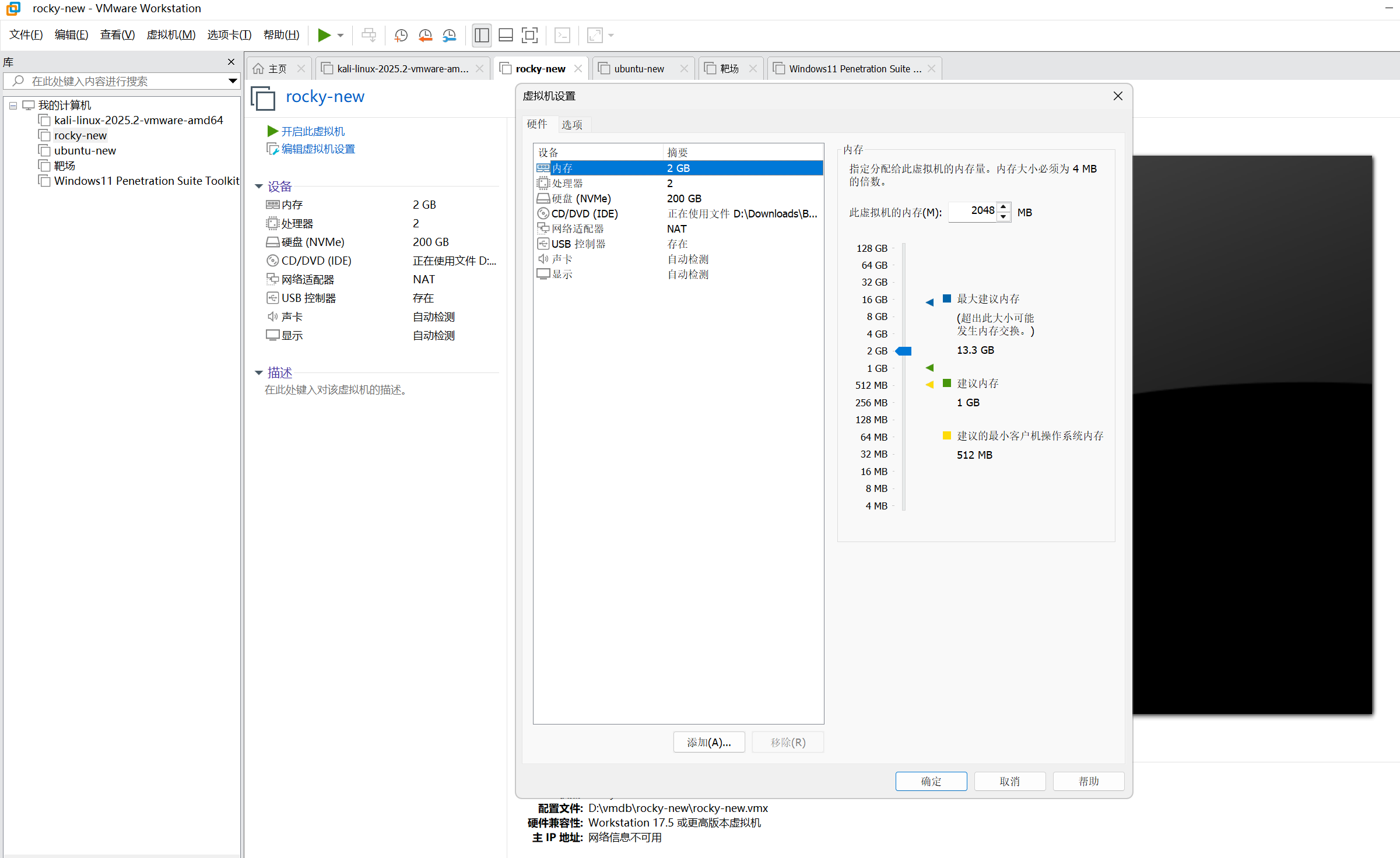The height and width of the screenshot is (858, 1400).
Task: Select 内存 row in device list
Action: pos(679,168)
